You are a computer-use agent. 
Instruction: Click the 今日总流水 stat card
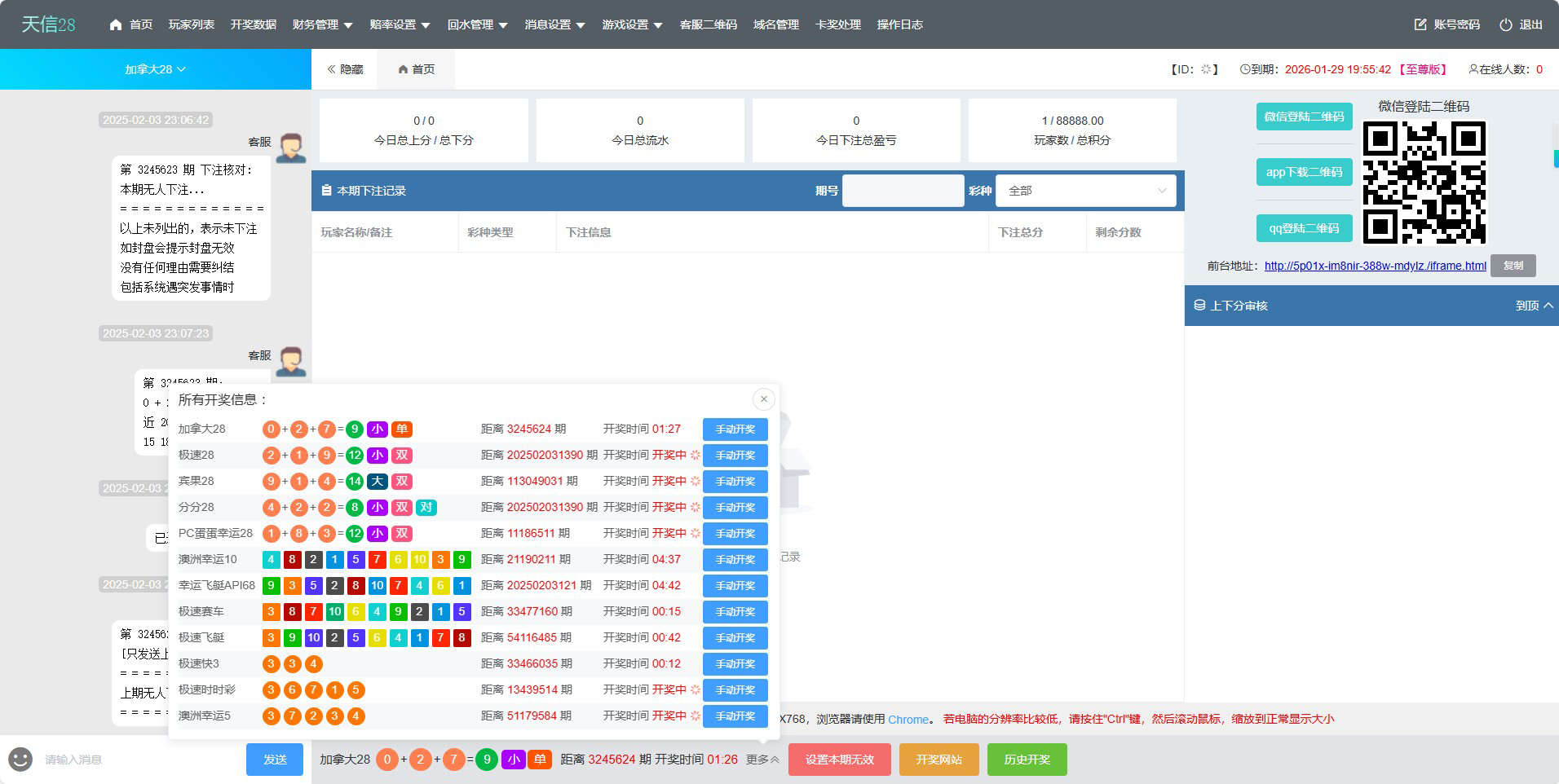640,130
